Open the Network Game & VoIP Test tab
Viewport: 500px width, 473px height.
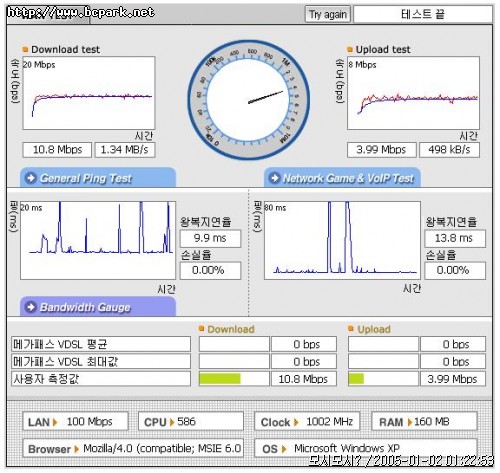pyautogui.click(x=342, y=178)
